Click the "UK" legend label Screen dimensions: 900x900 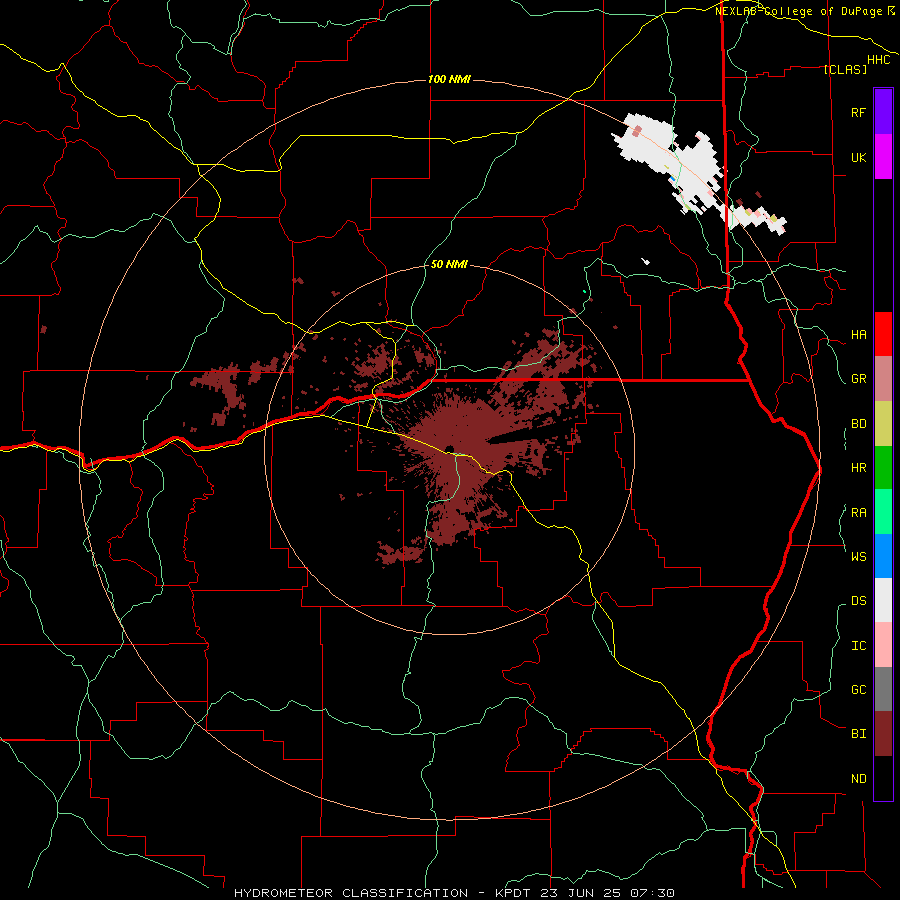[858, 157]
